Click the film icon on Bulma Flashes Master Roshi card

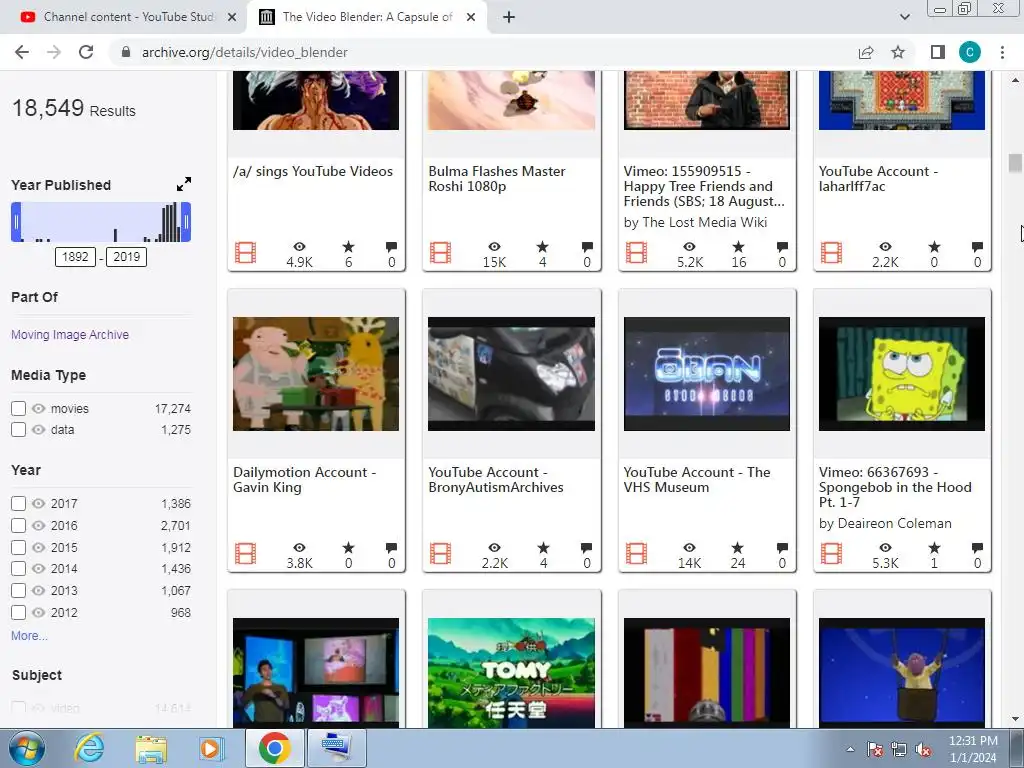click(x=441, y=253)
